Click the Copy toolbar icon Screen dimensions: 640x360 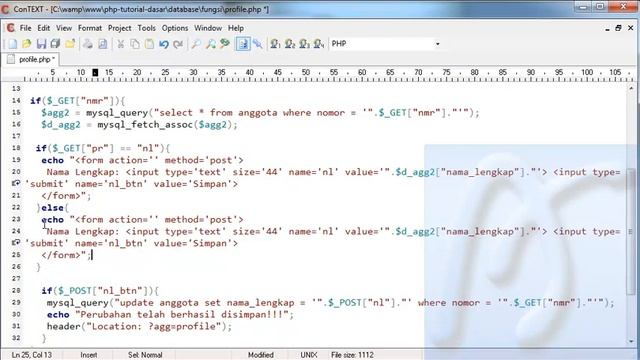(135, 44)
